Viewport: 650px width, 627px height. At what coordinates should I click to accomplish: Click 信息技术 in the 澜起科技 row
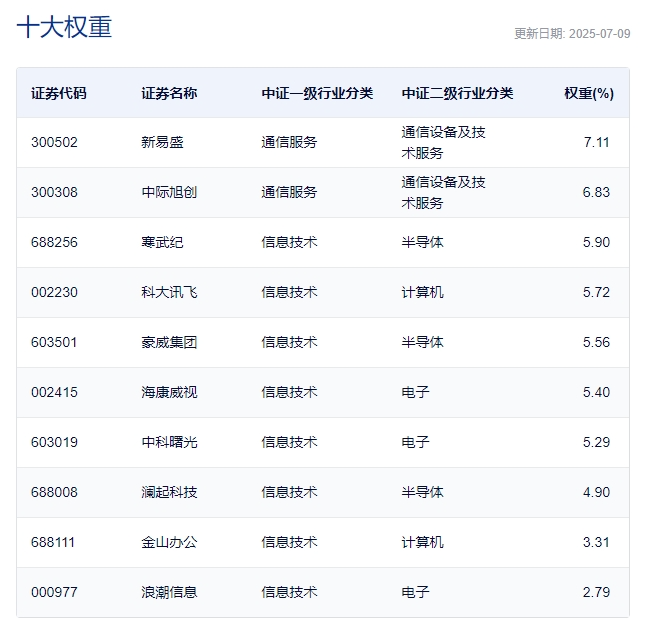coord(289,492)
